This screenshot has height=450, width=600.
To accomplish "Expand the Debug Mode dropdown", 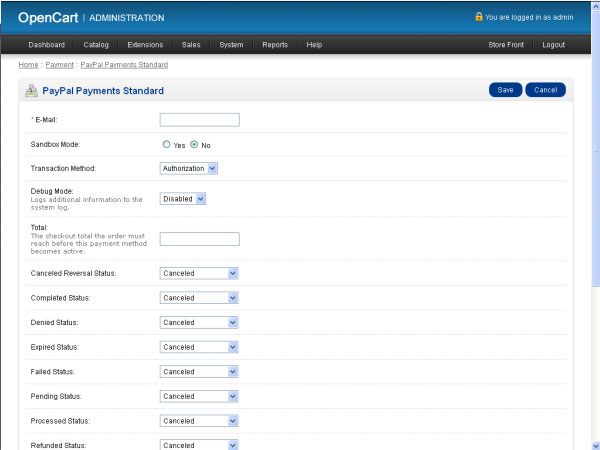I will [183, 198].
